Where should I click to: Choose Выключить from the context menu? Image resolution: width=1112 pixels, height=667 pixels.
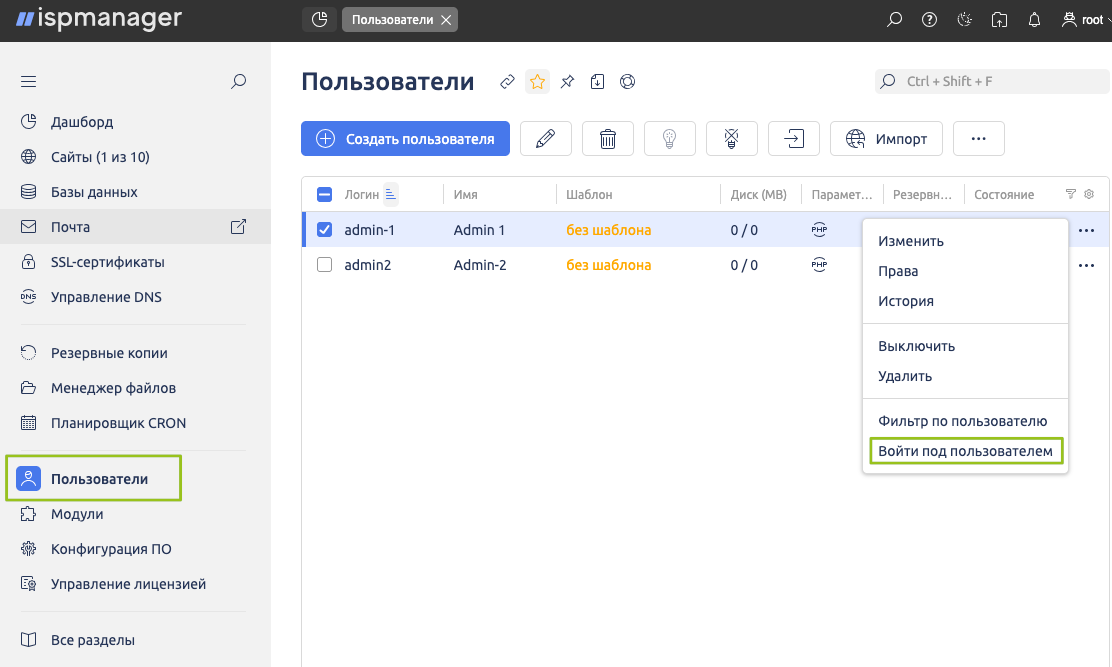coord(916,346)
